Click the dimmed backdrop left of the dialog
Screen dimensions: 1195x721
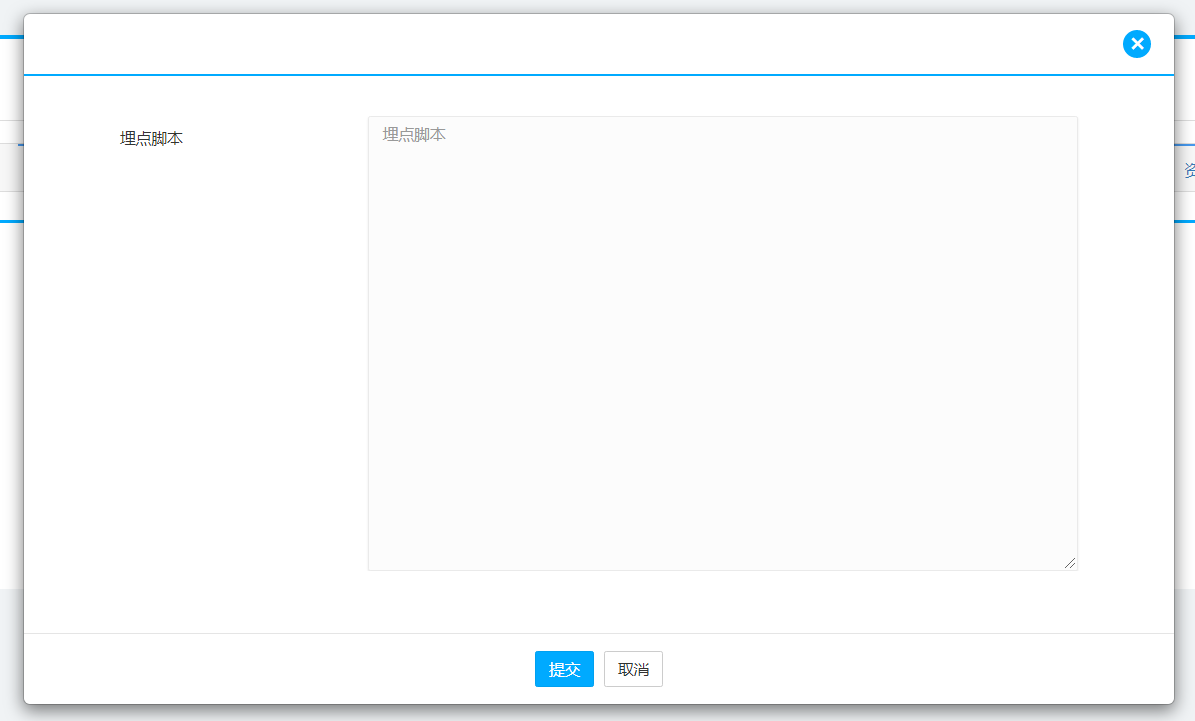[11, 400]
